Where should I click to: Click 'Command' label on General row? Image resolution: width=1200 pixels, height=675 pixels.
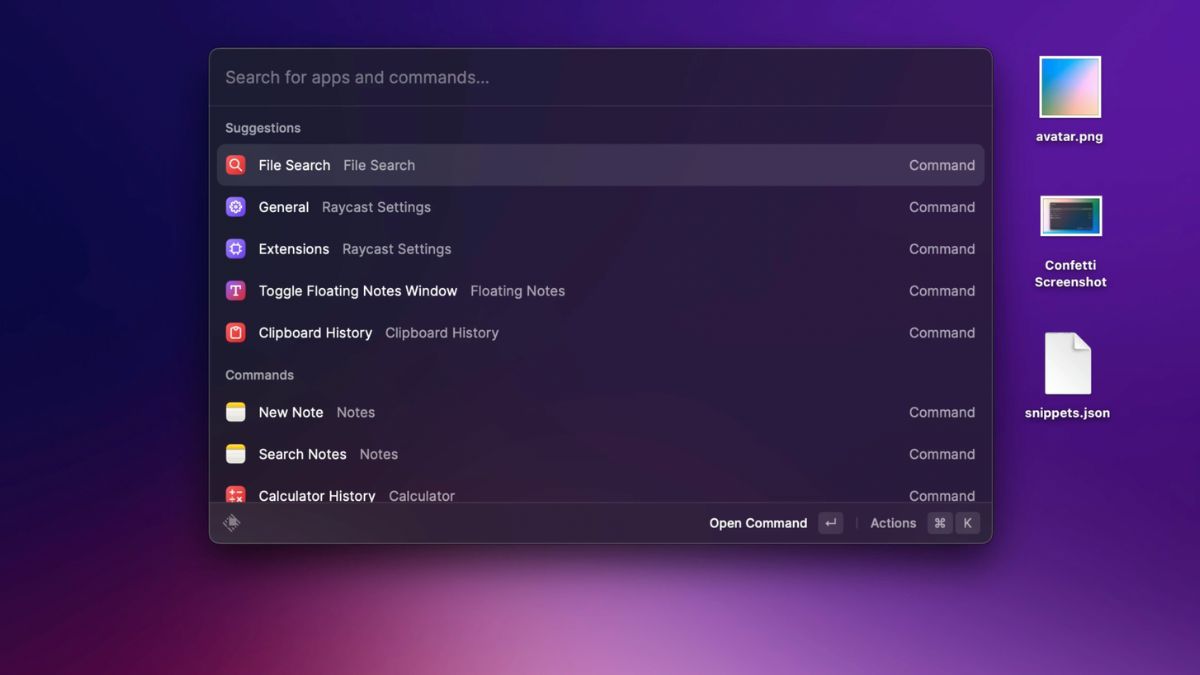[x=942, y=207]
